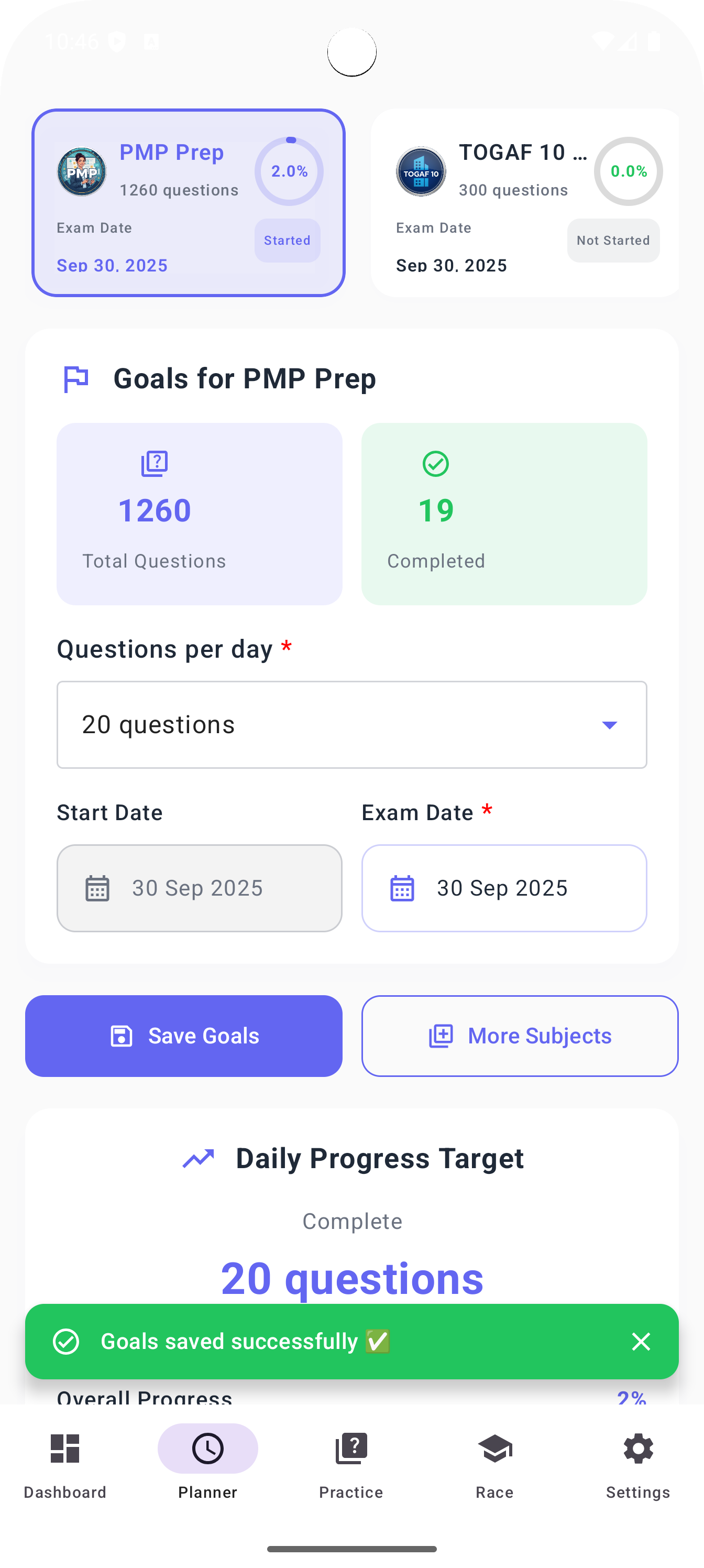704x1568 pixels.
Task: Dismiss the Goals saved successfully toast
Action: point(641,1342)
